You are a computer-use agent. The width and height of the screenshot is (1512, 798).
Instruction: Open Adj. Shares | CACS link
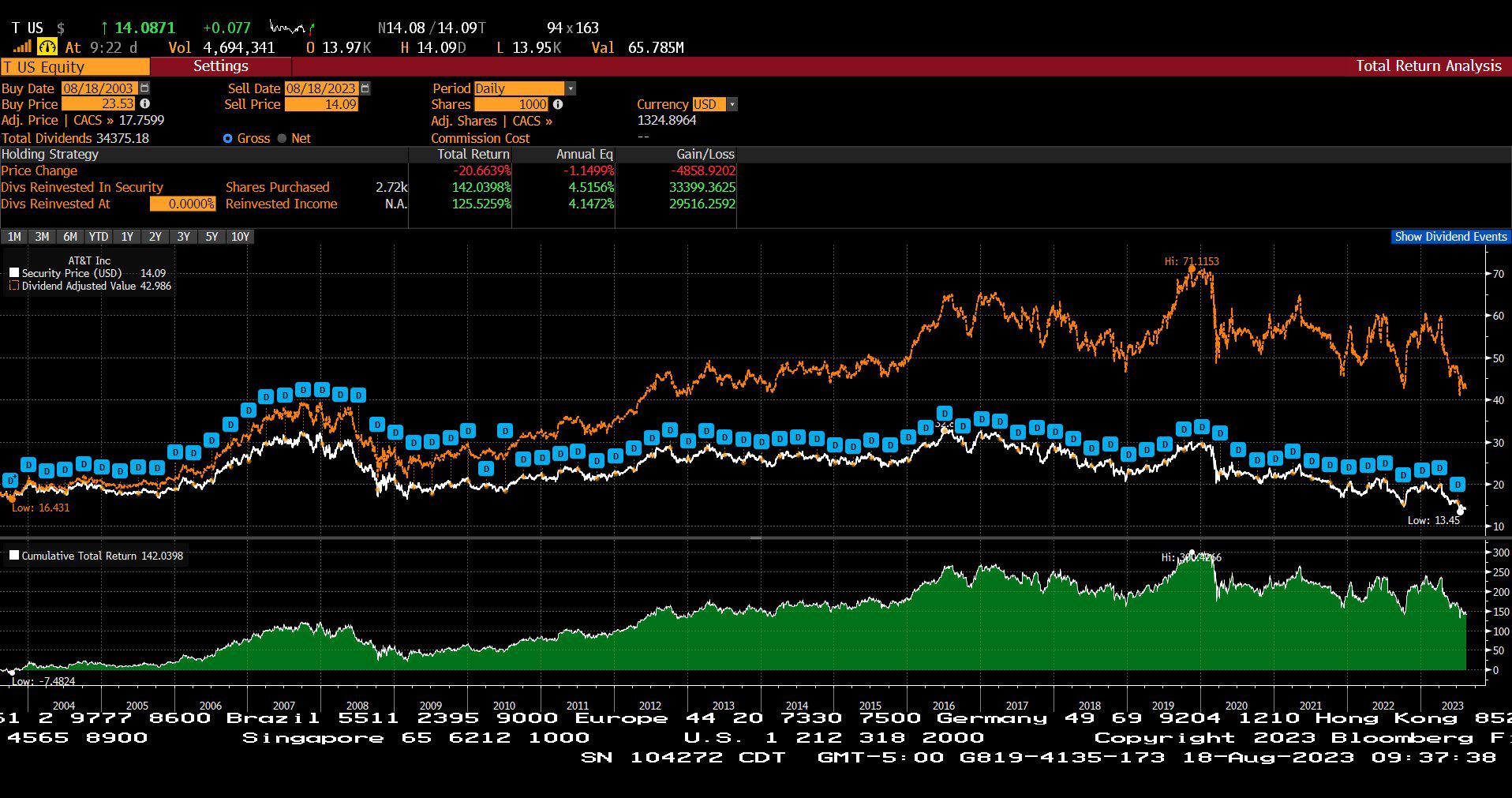(x=492, y=121)
